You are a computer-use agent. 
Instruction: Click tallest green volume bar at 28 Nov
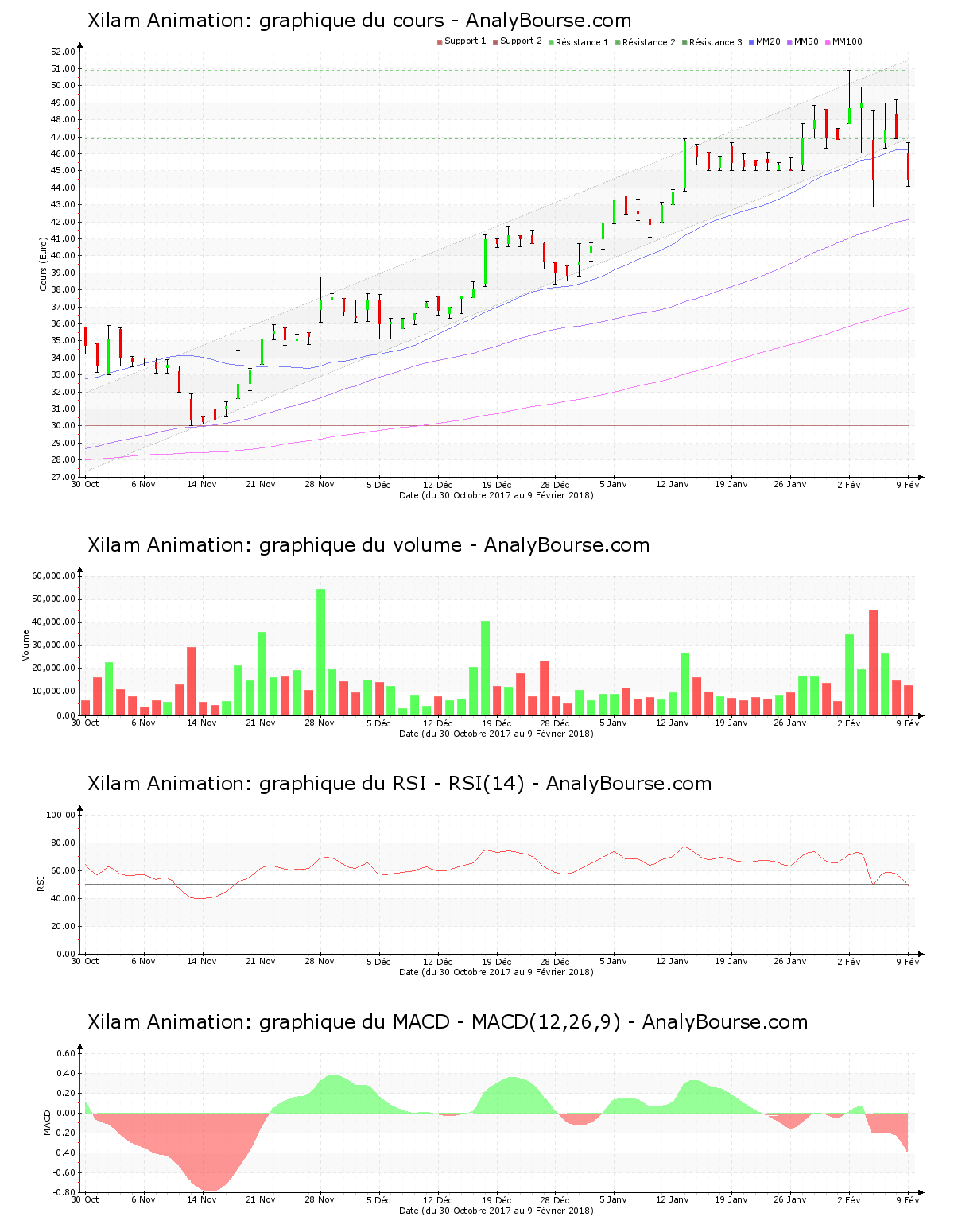tap(321, 652)
